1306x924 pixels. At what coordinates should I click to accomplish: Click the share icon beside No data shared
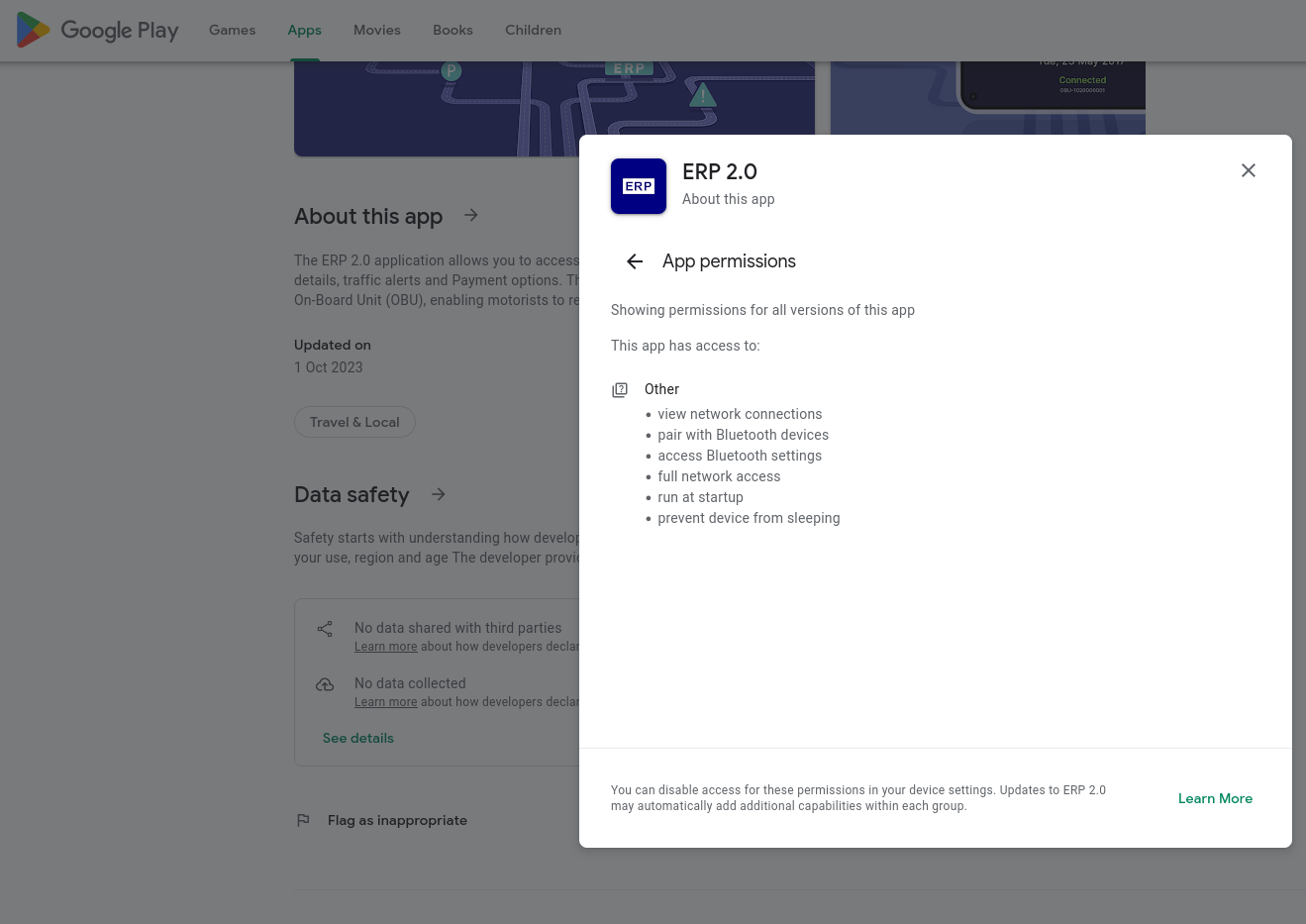click(x=325, y=629)
